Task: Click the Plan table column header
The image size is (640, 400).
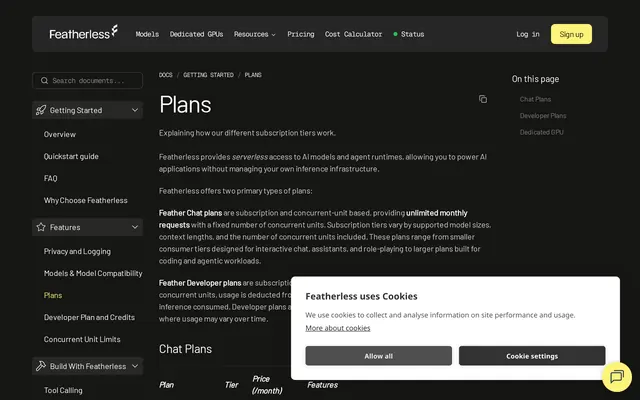Action: point(167,385)
